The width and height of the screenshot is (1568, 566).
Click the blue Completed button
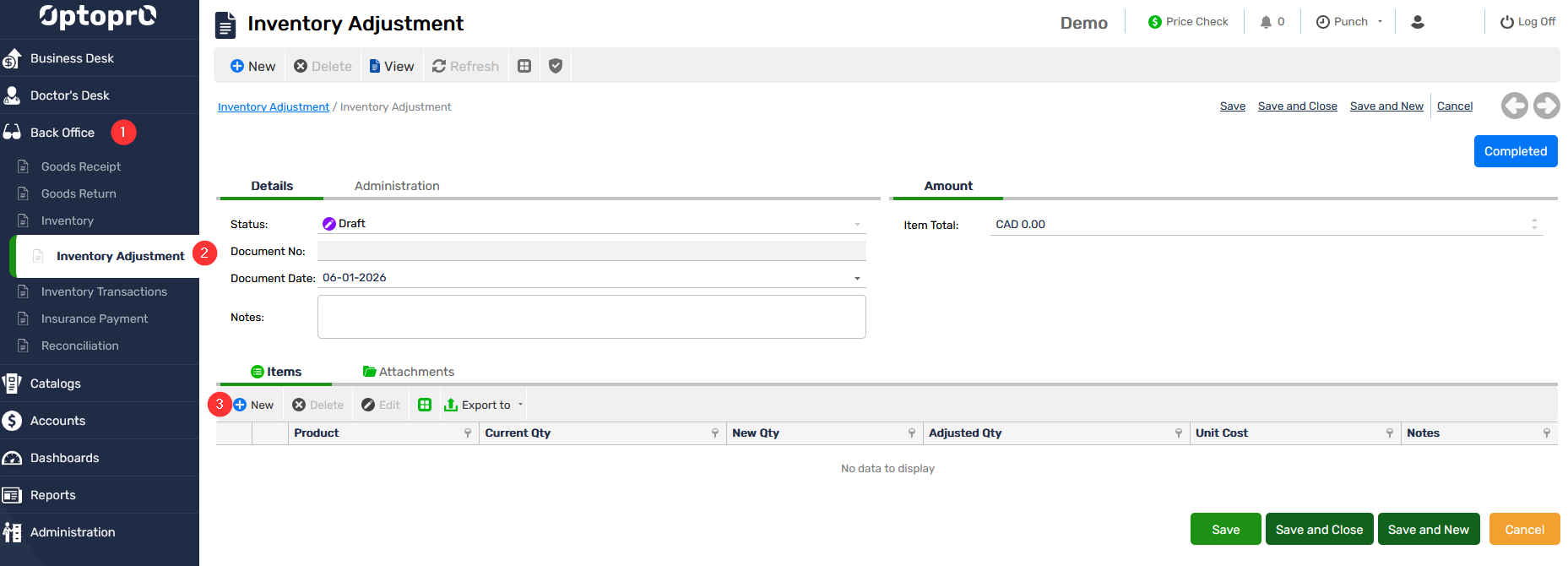[1515, 151]
